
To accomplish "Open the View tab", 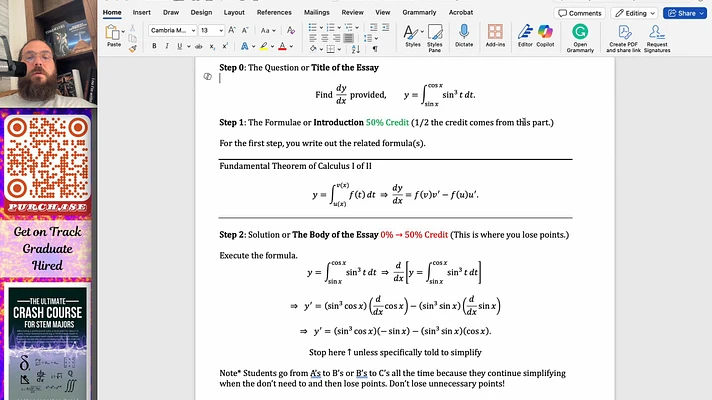I will (382, 12).
